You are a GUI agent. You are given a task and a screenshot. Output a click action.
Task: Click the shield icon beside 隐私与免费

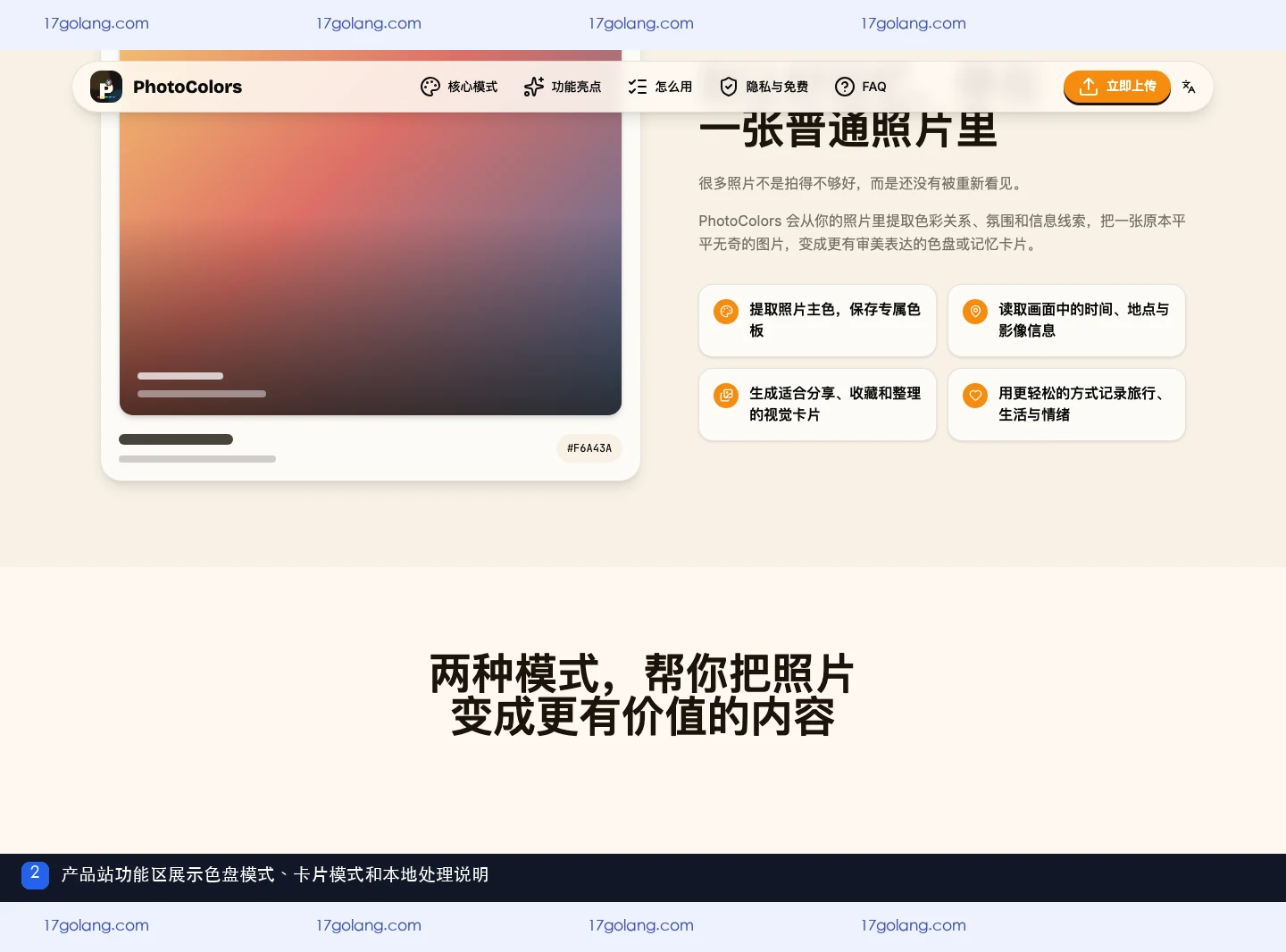(x=729, y=87)
